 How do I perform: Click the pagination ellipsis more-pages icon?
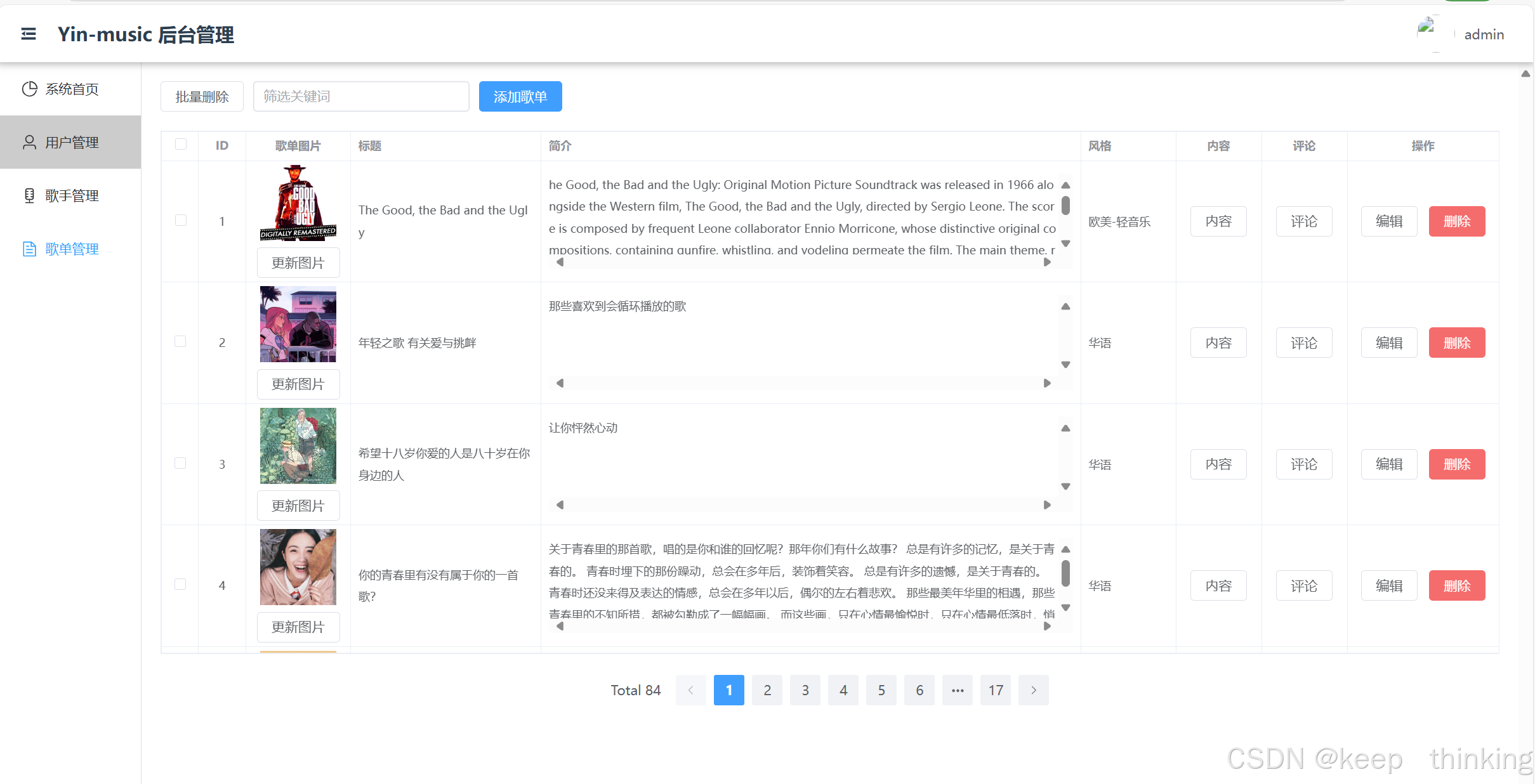957,690
